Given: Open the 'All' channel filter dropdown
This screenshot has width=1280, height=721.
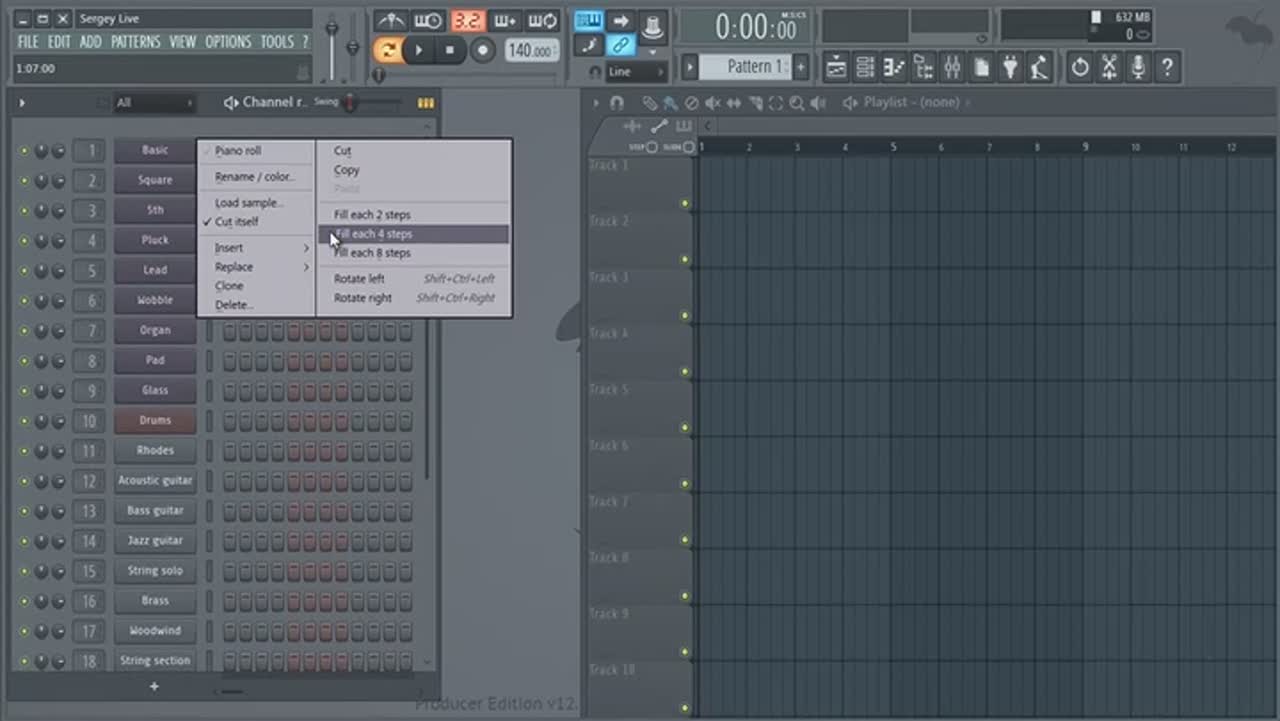Looking at the screenshot, I should click(153, 102).
